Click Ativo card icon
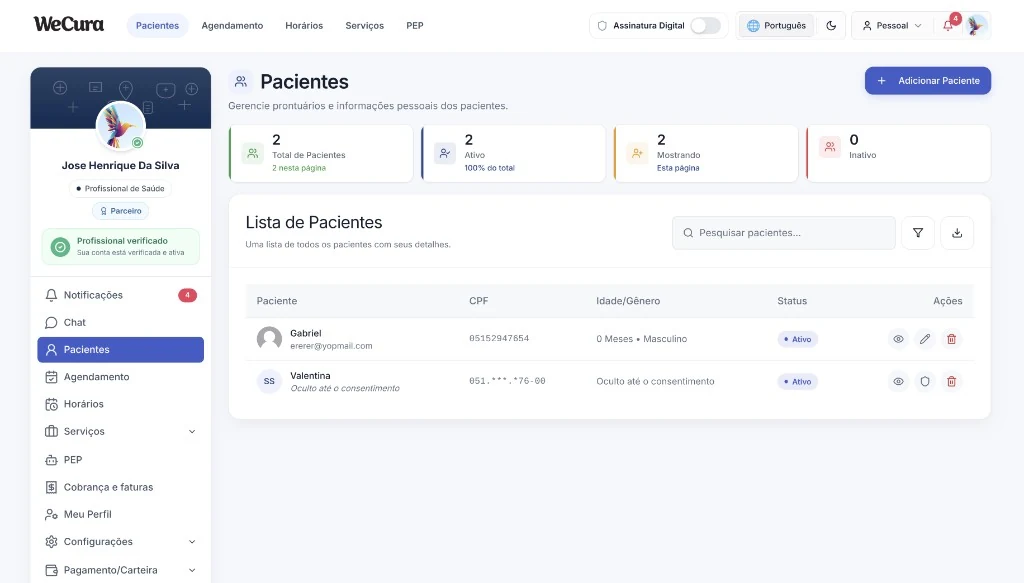Viewport: 1024px width, 583px height. (445, 153)
